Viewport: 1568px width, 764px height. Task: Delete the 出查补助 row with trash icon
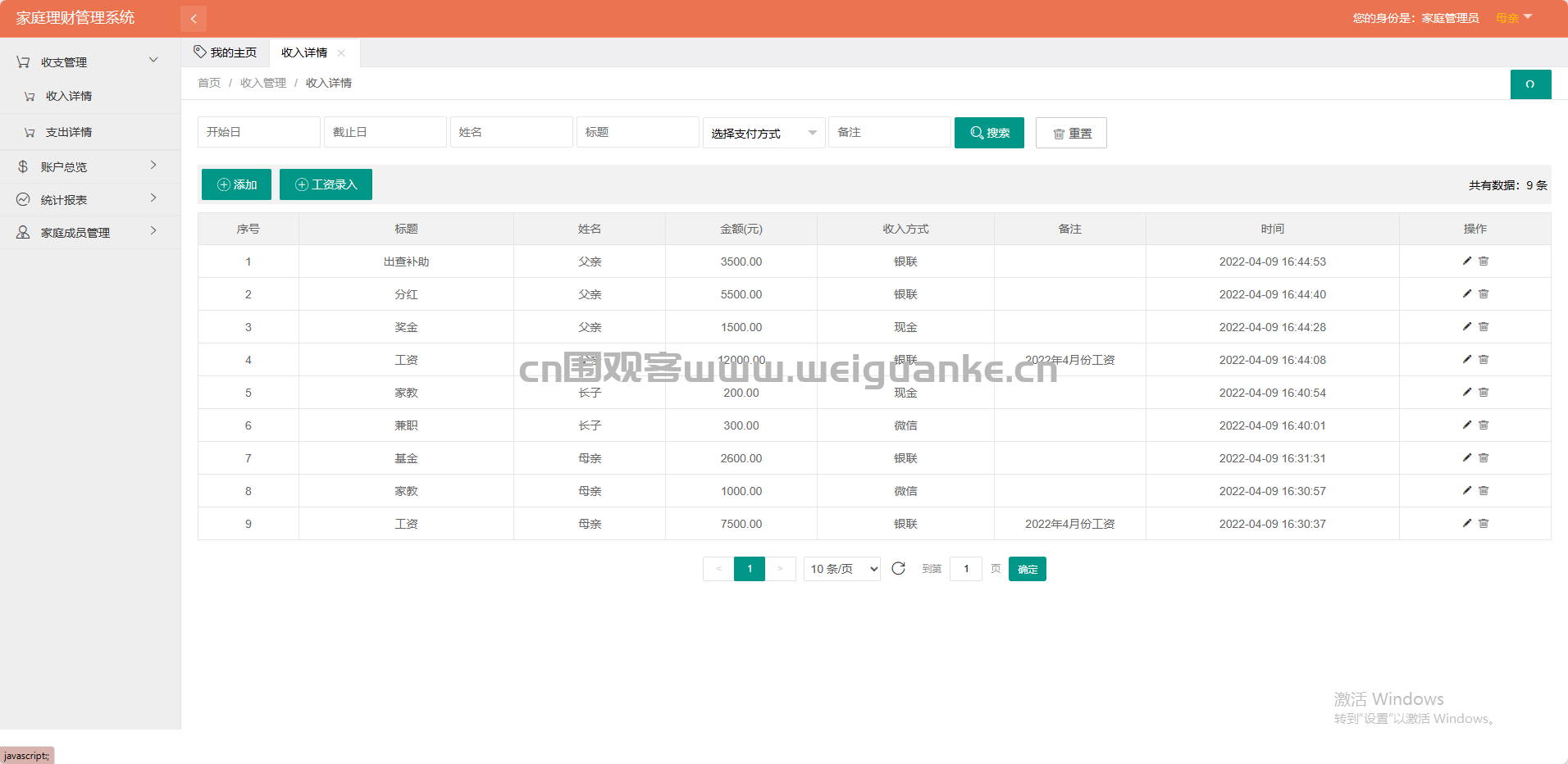click(x=1484, y=261)
